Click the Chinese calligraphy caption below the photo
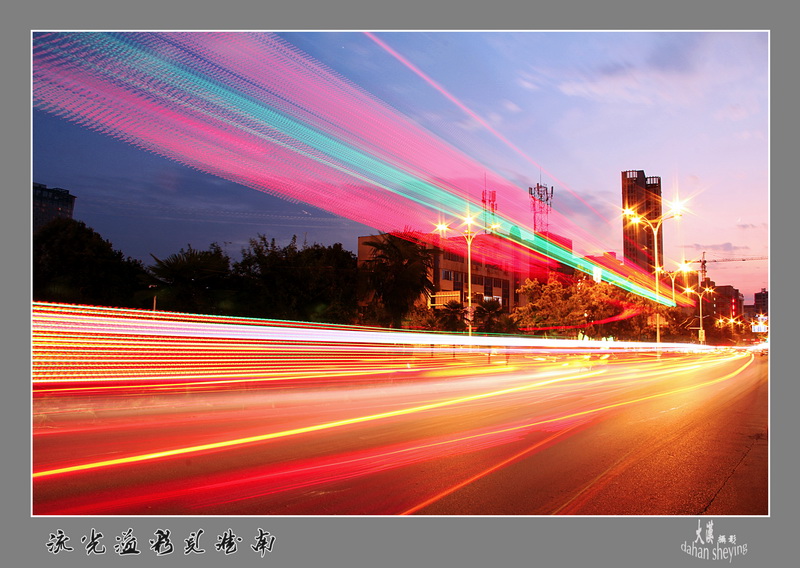This screenshot has height=568, width=800. [160, 542]
